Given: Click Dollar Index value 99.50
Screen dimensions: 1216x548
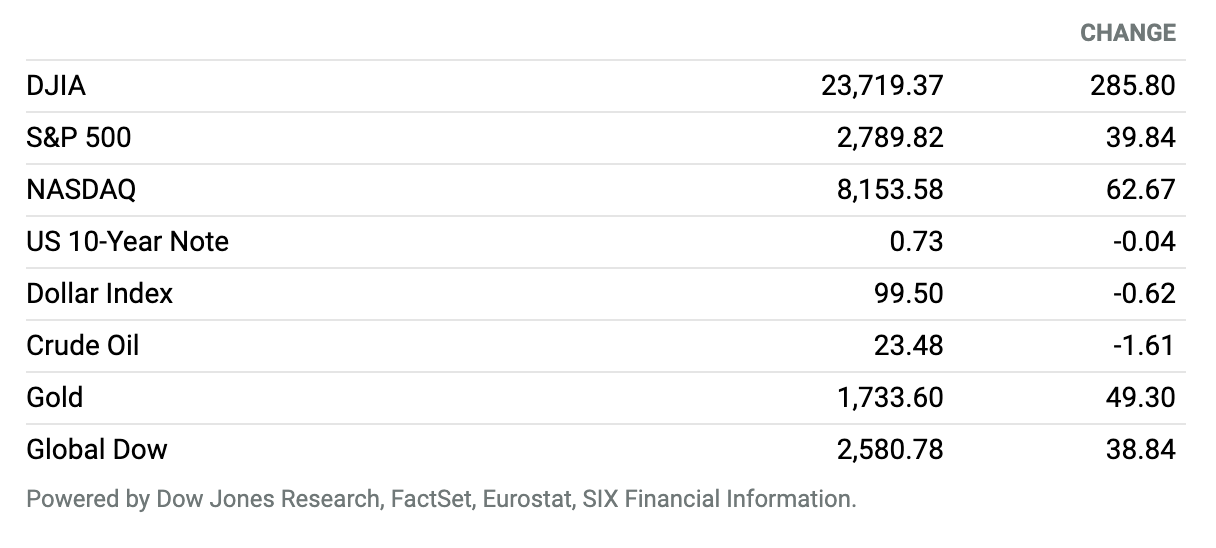Looking at the screenshot, I should [909, 294].
